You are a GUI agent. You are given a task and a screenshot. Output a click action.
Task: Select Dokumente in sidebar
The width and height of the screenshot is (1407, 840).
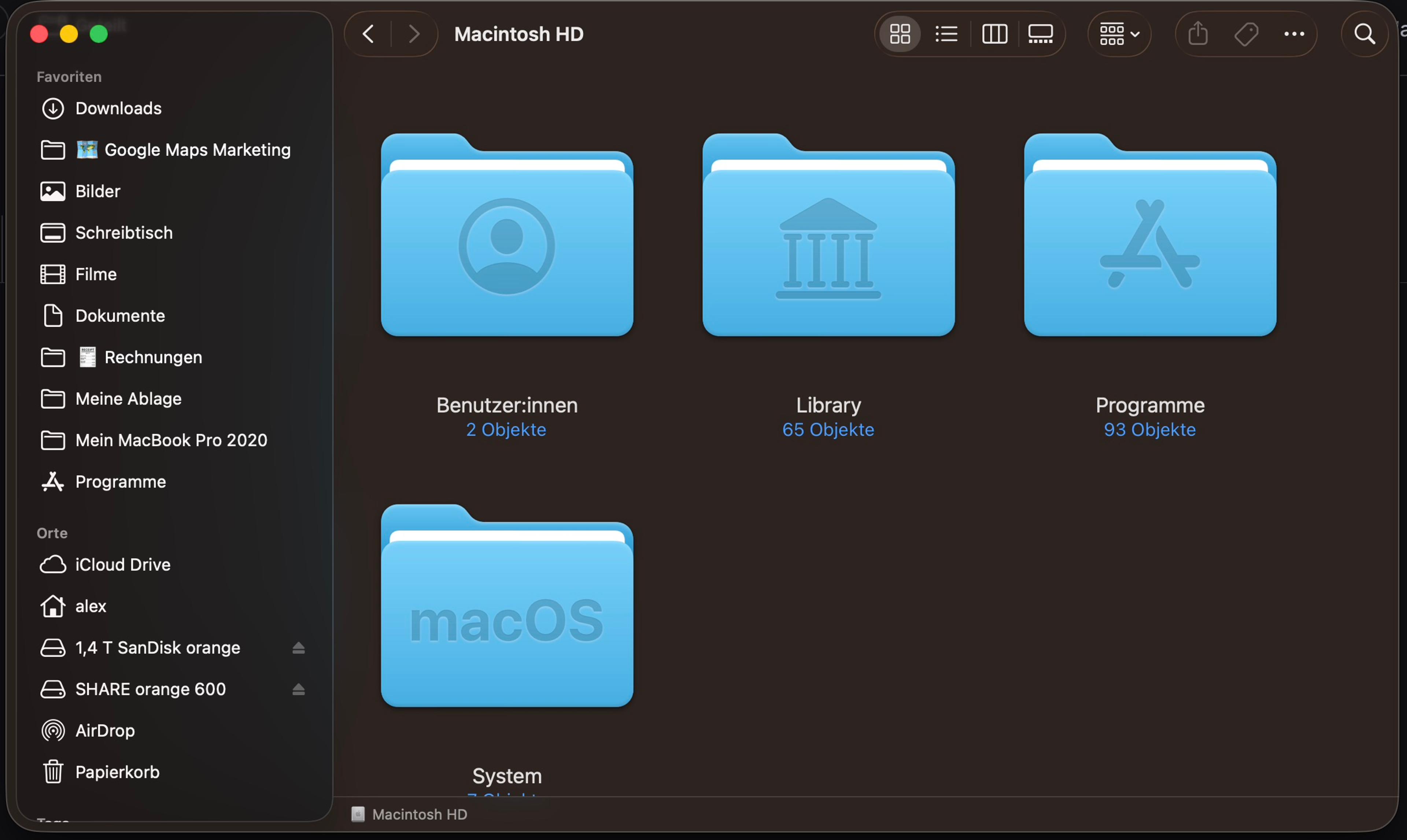(174, 316)
